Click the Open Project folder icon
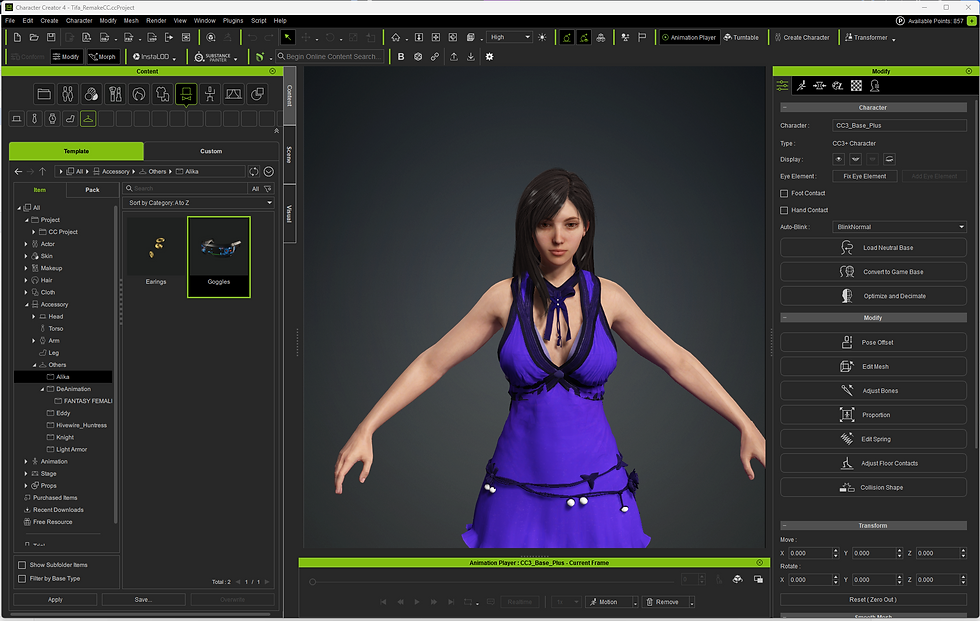This screenshot has height=621, width=980. pos(34,37)
